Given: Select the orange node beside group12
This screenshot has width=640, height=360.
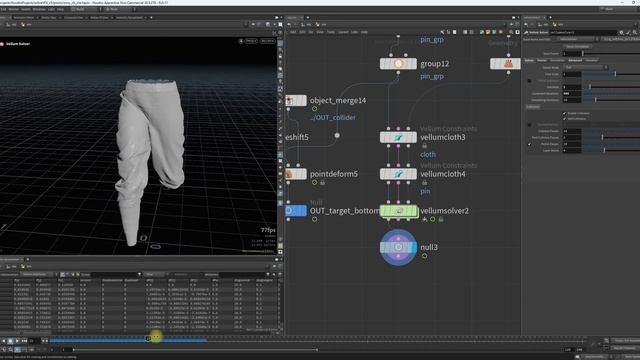Looking at the screenshot, I should point(505,64).
